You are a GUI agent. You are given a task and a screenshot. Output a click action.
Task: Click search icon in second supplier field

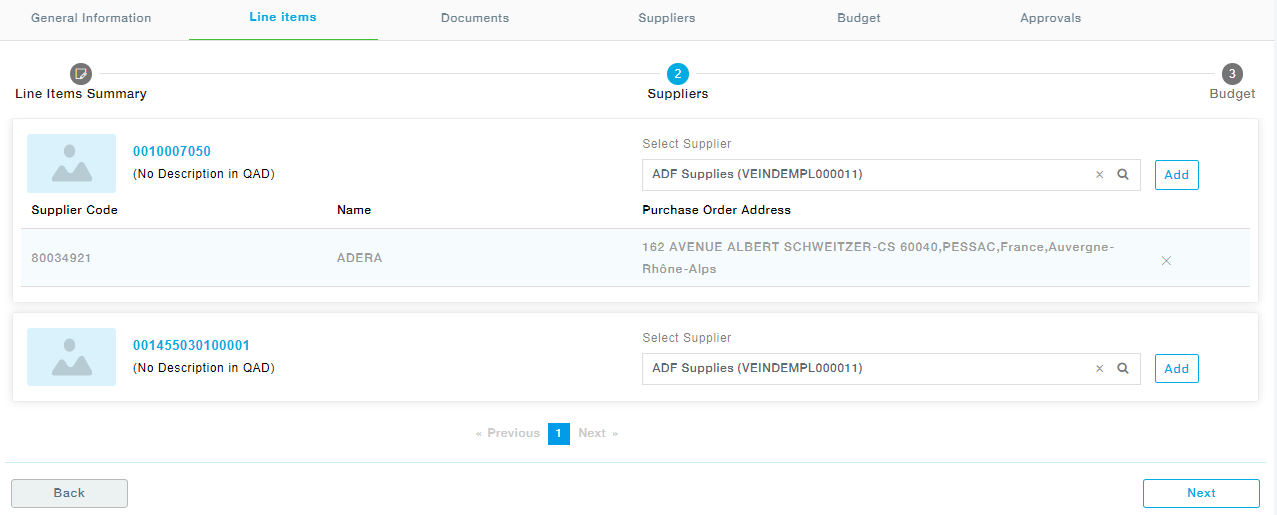1123,369
